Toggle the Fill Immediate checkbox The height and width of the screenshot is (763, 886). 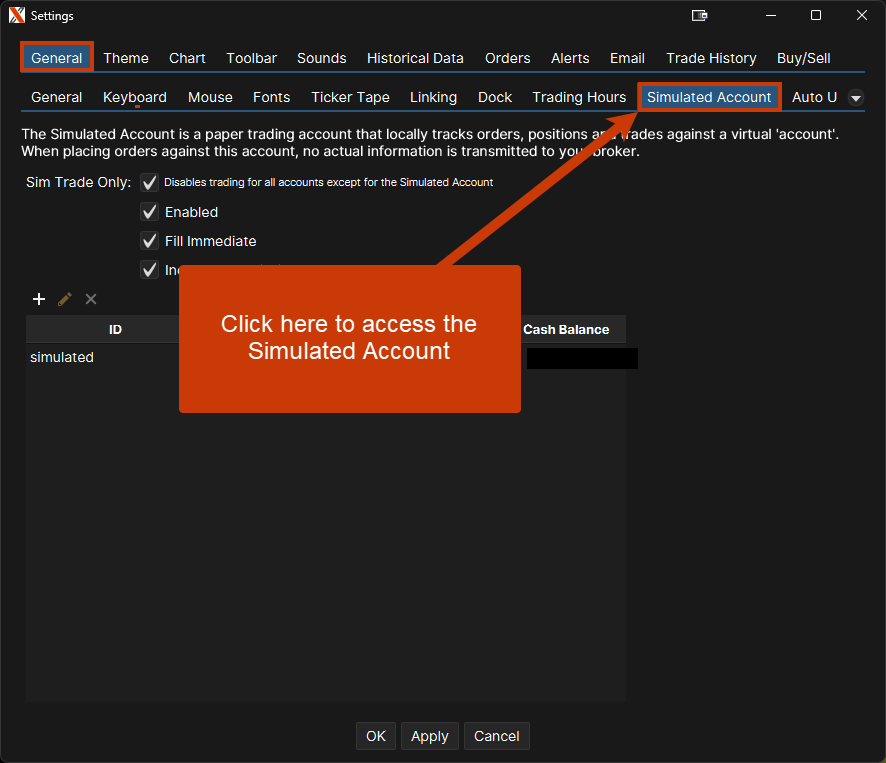(x=150, y=241)
